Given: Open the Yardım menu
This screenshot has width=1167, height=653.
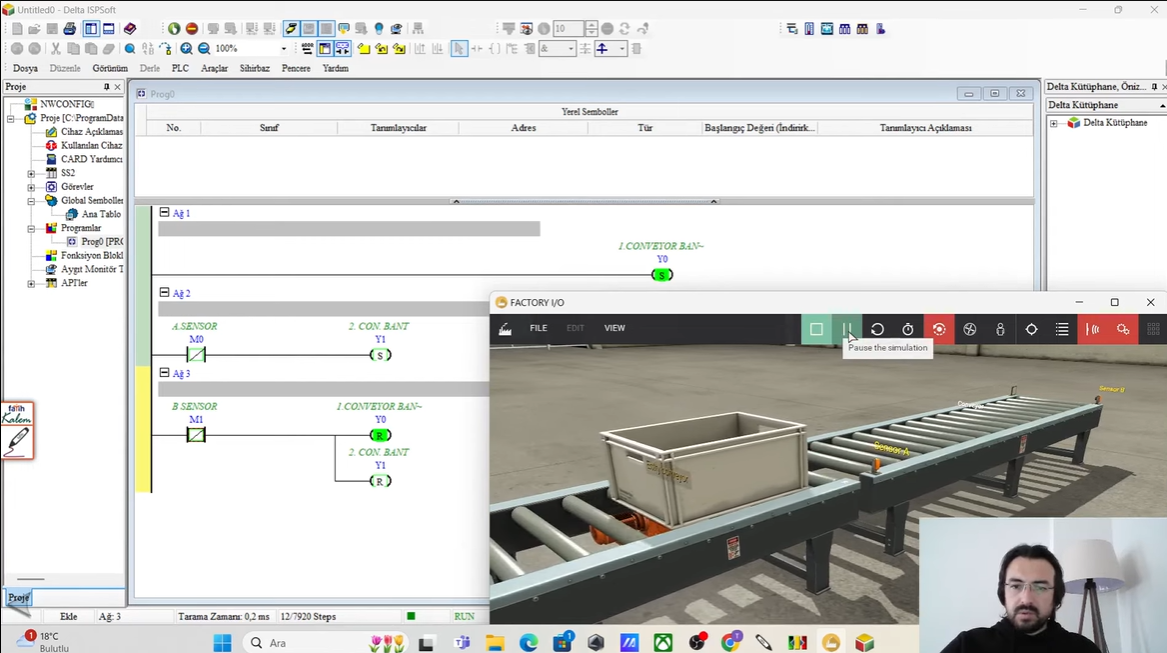Looking at the screenshot, I should [x=335, y=69].
